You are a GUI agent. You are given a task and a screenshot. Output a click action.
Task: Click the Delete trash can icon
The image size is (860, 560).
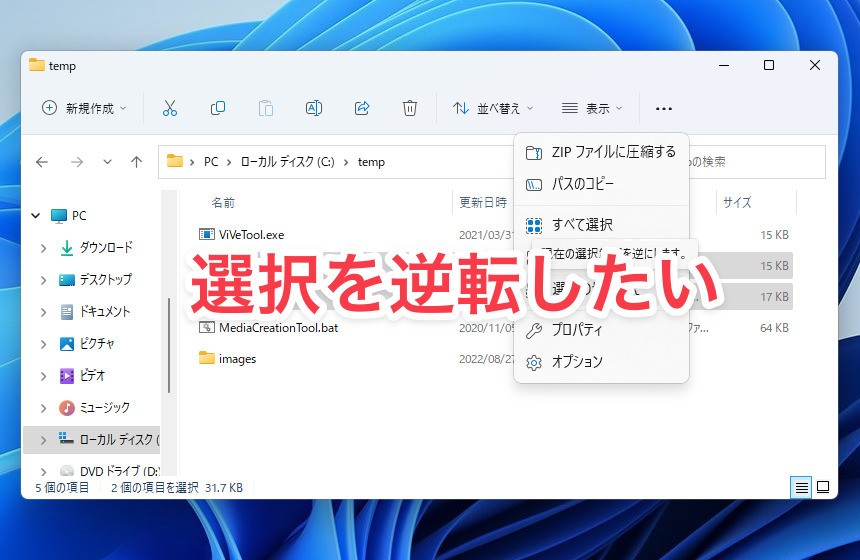[410, 108]
